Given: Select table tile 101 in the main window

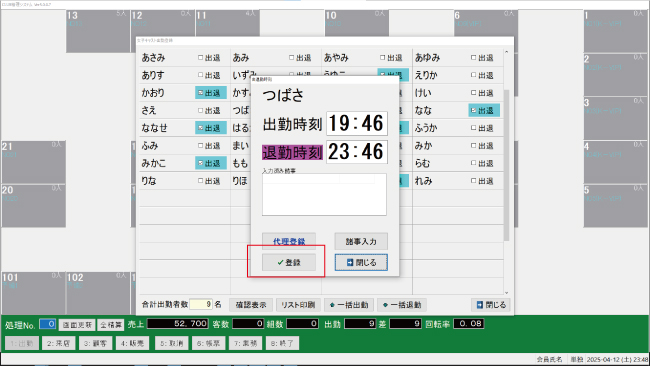Looking at the screenshot, I should coord(34,293).
